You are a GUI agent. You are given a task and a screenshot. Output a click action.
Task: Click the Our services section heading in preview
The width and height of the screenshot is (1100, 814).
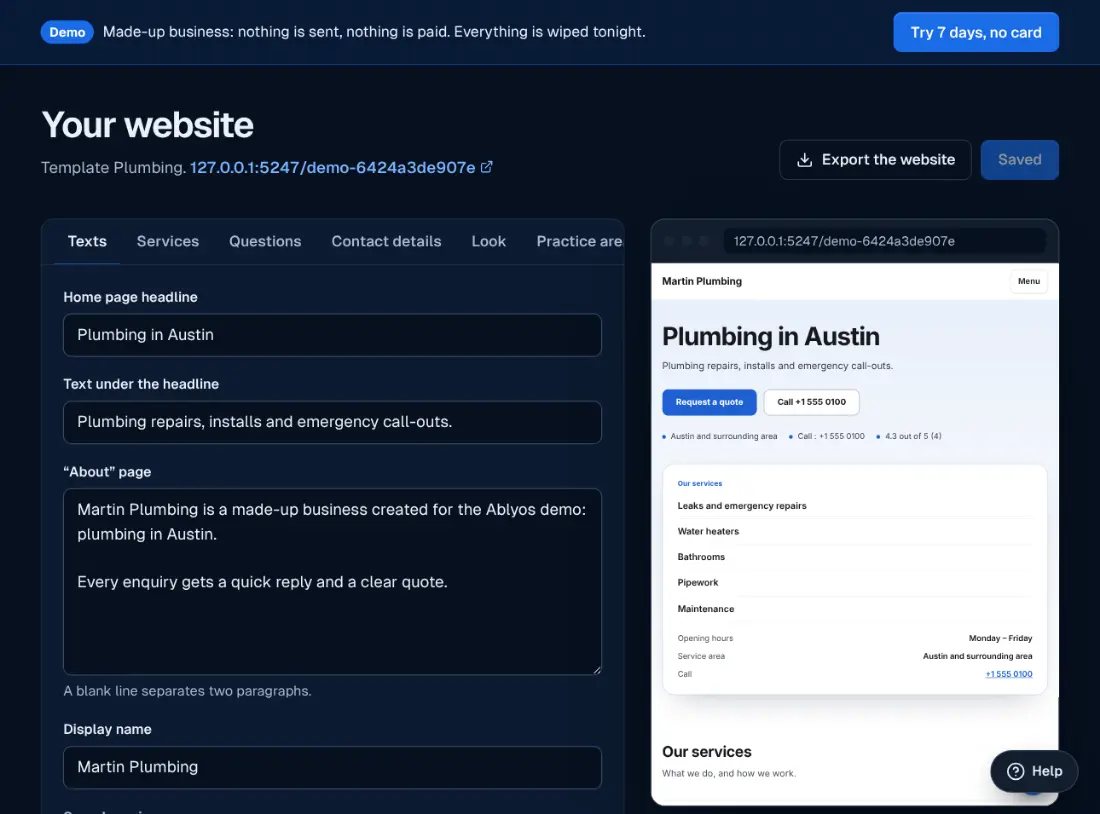(x=706, y=752)
